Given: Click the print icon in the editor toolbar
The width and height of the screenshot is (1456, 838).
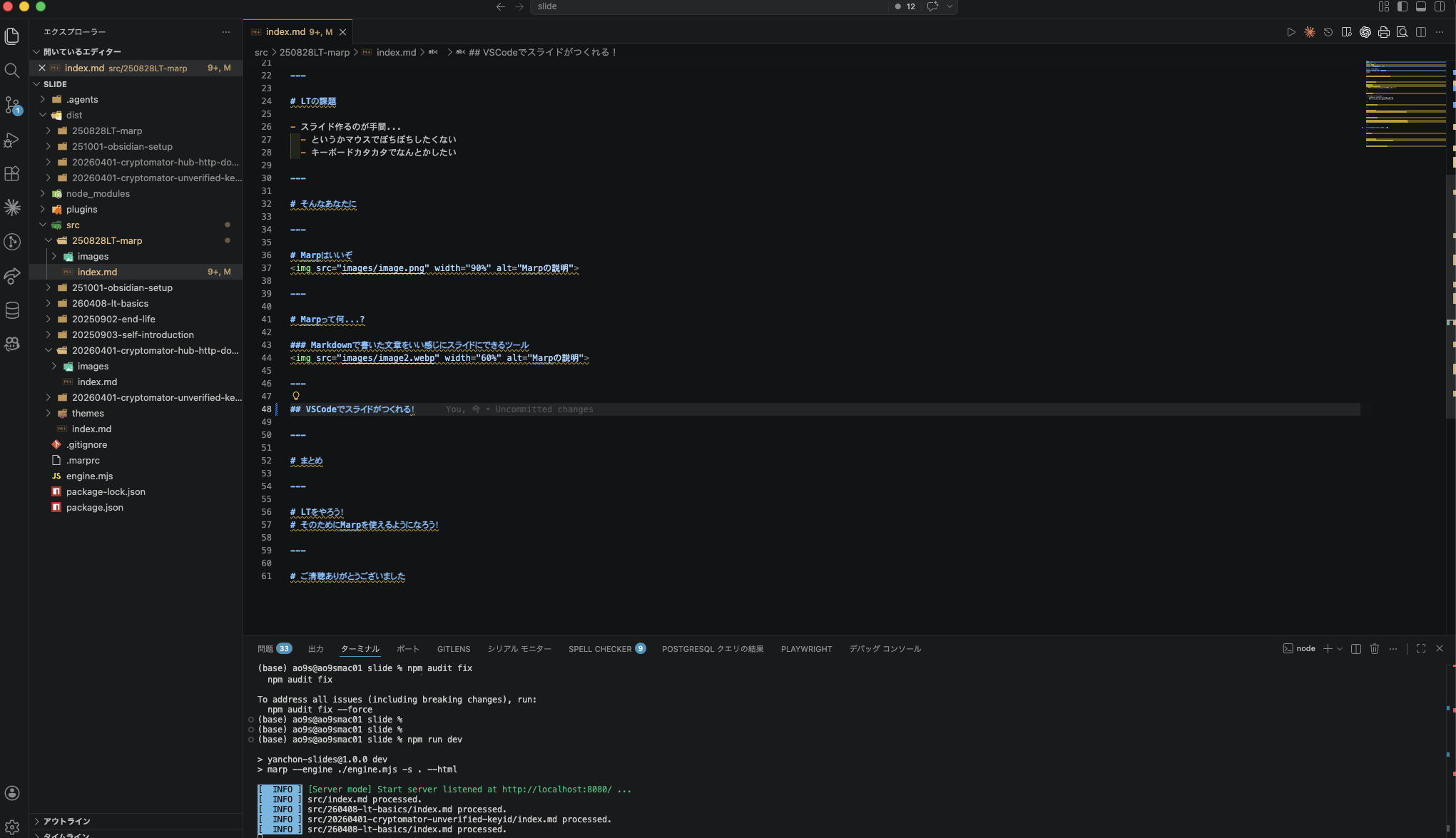Looking at the screenshot, I should point(1384,32).
